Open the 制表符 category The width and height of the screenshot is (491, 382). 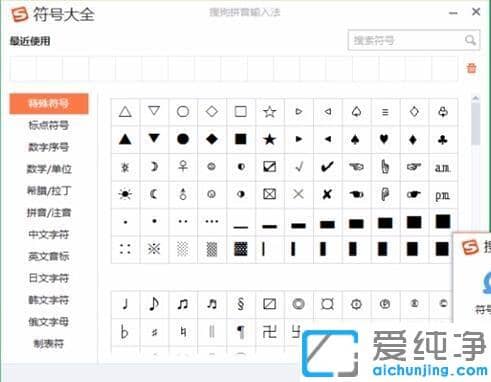point(49,344)
